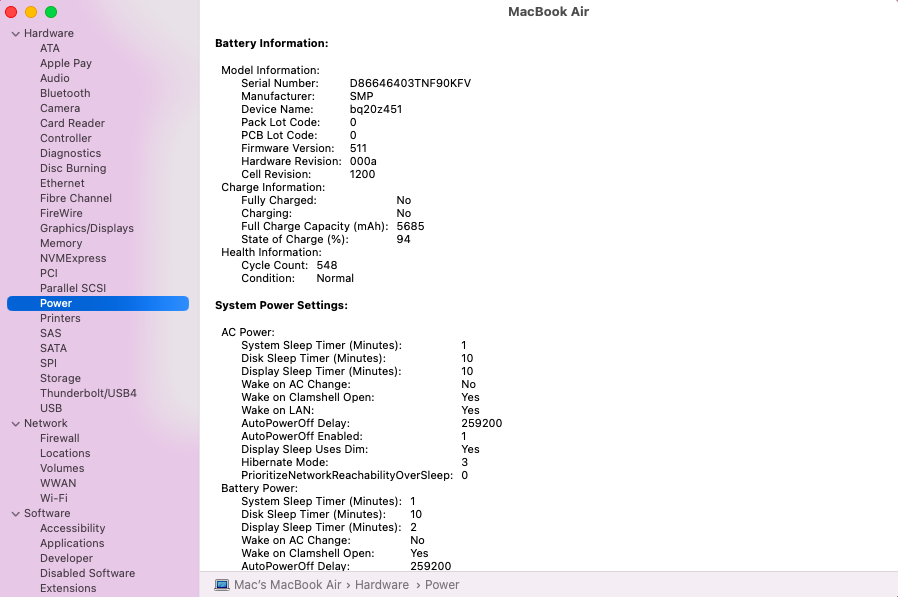Open Apple Pay hardware info
This screenshot has width=898, height=597.
click(x=66, y=63)
